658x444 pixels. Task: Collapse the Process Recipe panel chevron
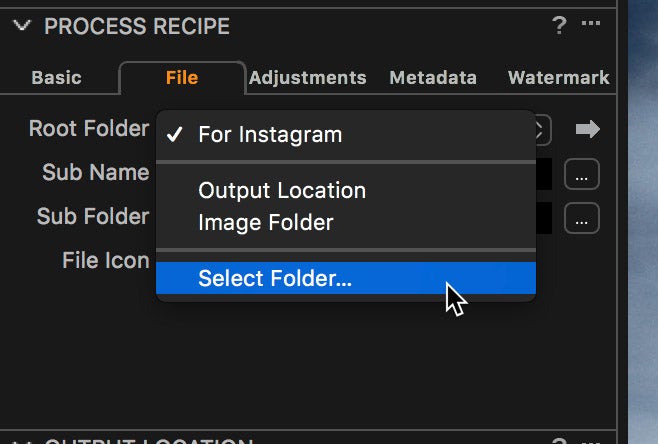22,26
